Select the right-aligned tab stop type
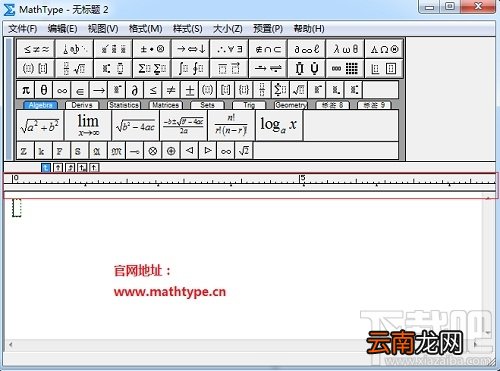Screen dimensions: 500x371 pos(70,167)
